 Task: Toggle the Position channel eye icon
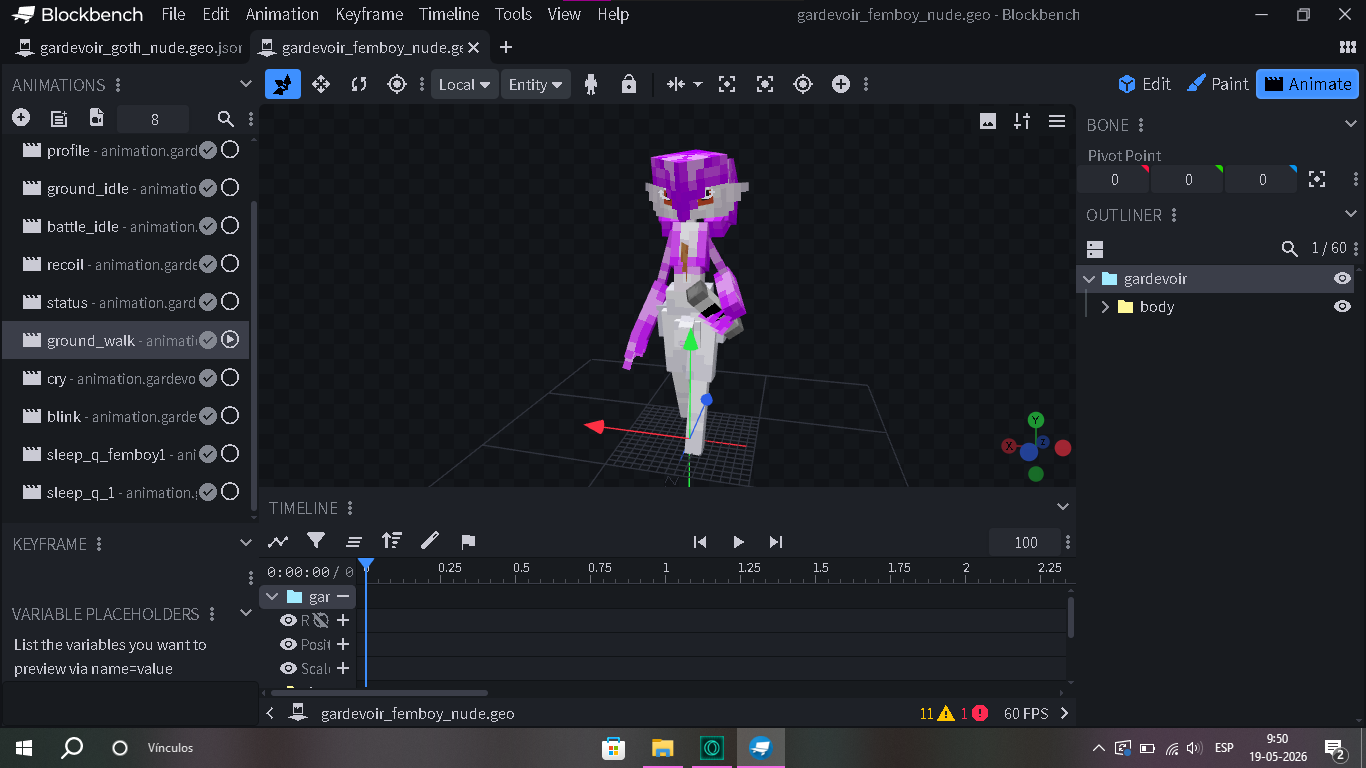(288, 644)
